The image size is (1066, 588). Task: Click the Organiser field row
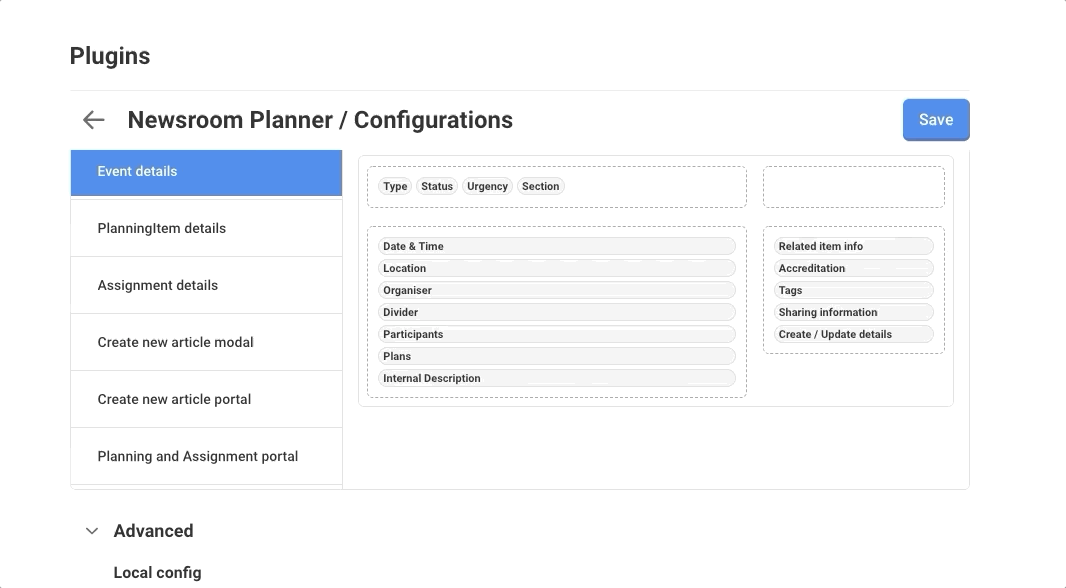point(556,290)
